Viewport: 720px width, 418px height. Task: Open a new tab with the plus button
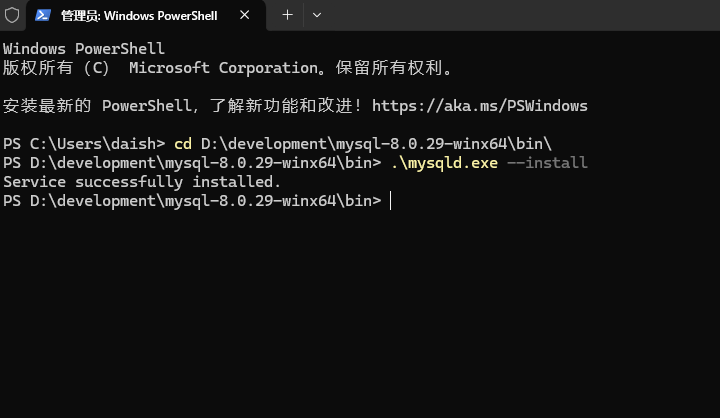pyautogui.click(x=287, y=15)
